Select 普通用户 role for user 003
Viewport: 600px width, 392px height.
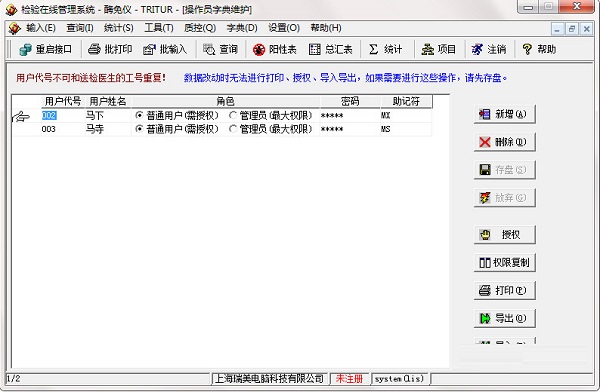139,129
